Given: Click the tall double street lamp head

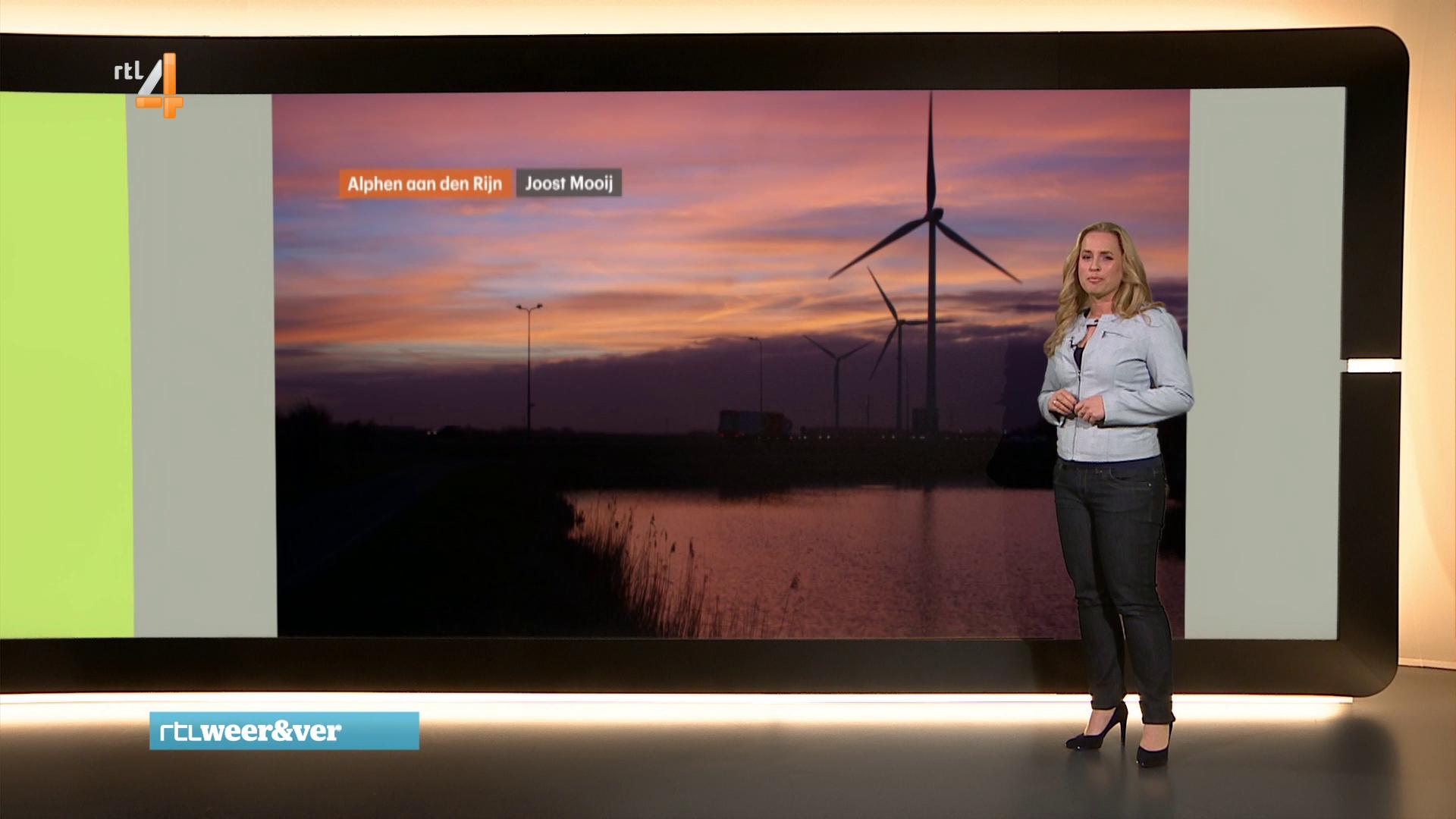Looking at the screenshot, I should pyautogui.click(x=529, y=307).
